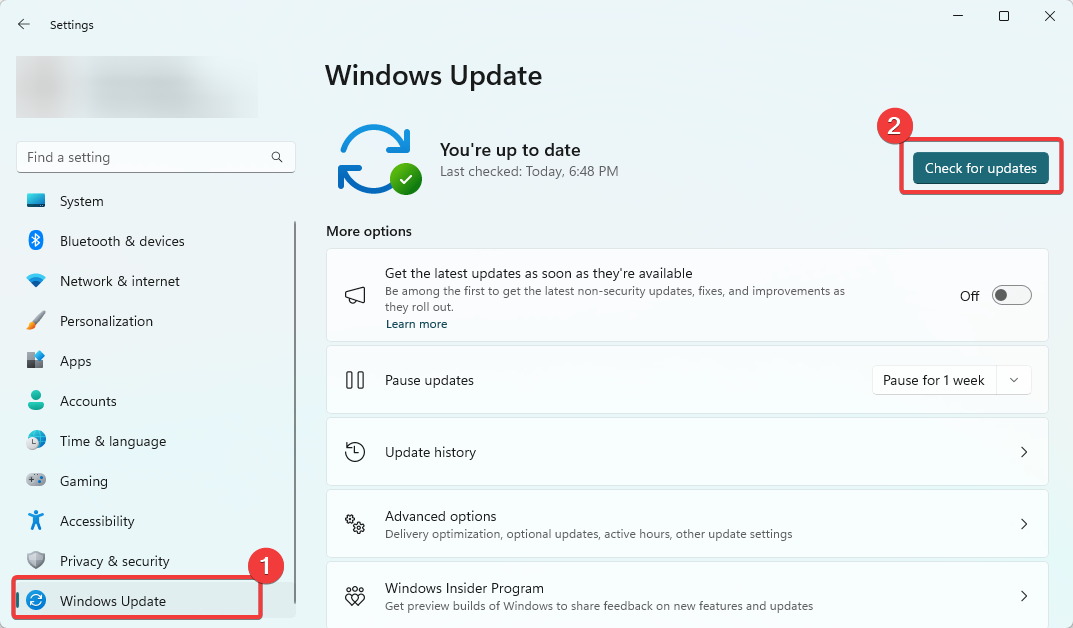This screenshot has height=628, width=1073.
Task: Open the Learn more link
Action: click(416, 323)
